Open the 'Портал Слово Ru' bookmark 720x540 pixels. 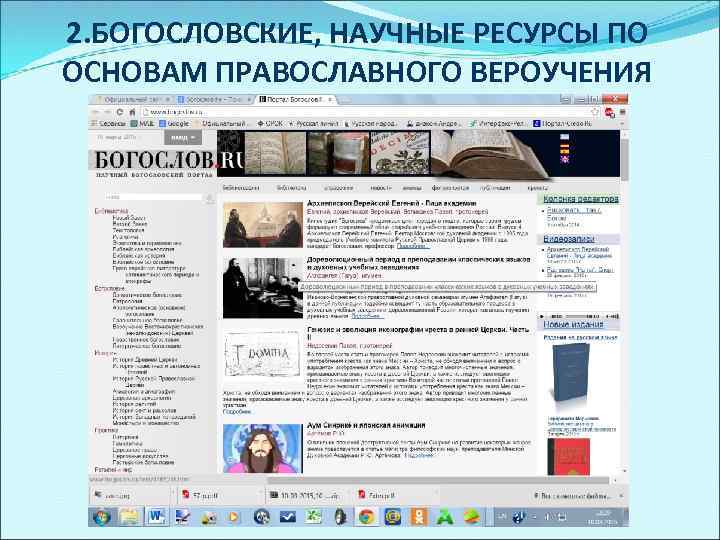(562, 124)
